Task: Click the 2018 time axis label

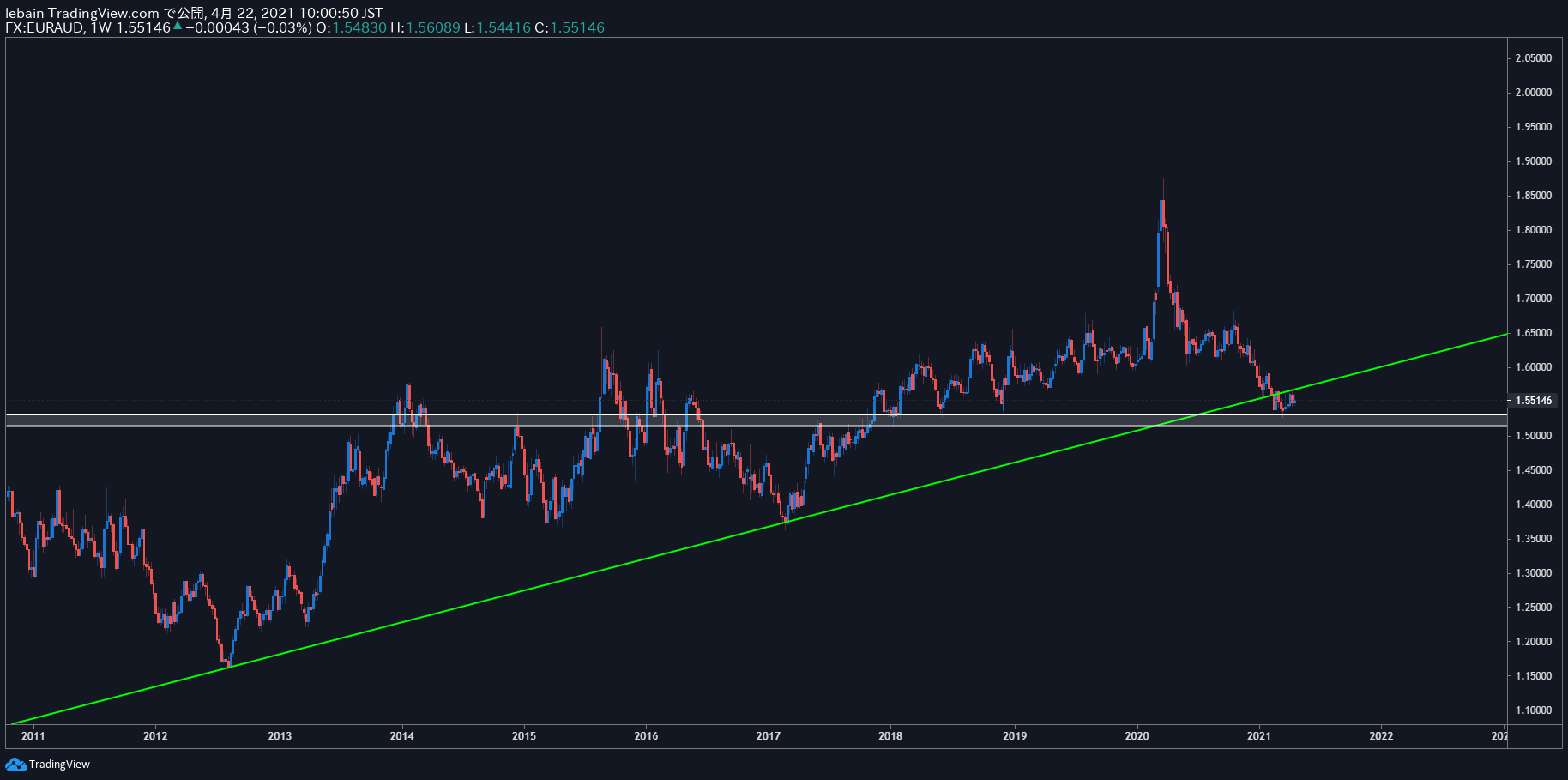Action: coord(890,735)
